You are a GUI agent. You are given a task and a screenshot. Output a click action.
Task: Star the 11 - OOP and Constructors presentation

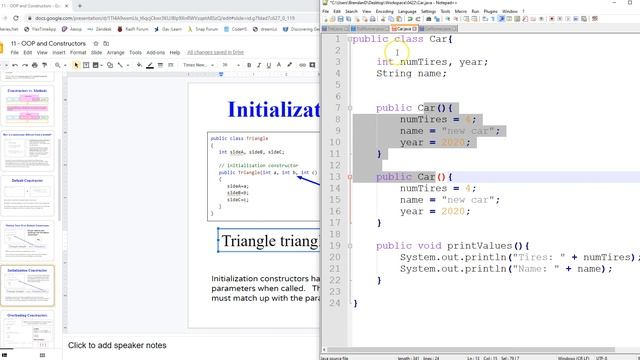pos(96,43)
